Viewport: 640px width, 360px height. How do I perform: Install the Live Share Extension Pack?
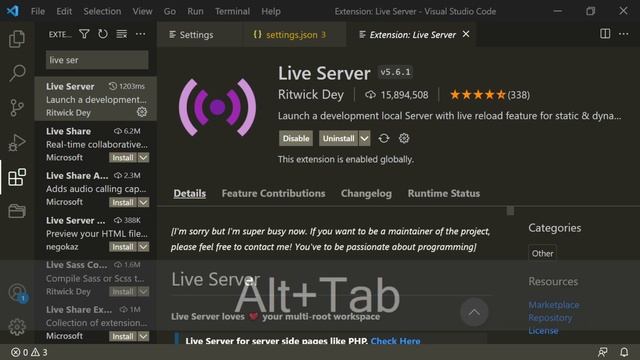123,336
